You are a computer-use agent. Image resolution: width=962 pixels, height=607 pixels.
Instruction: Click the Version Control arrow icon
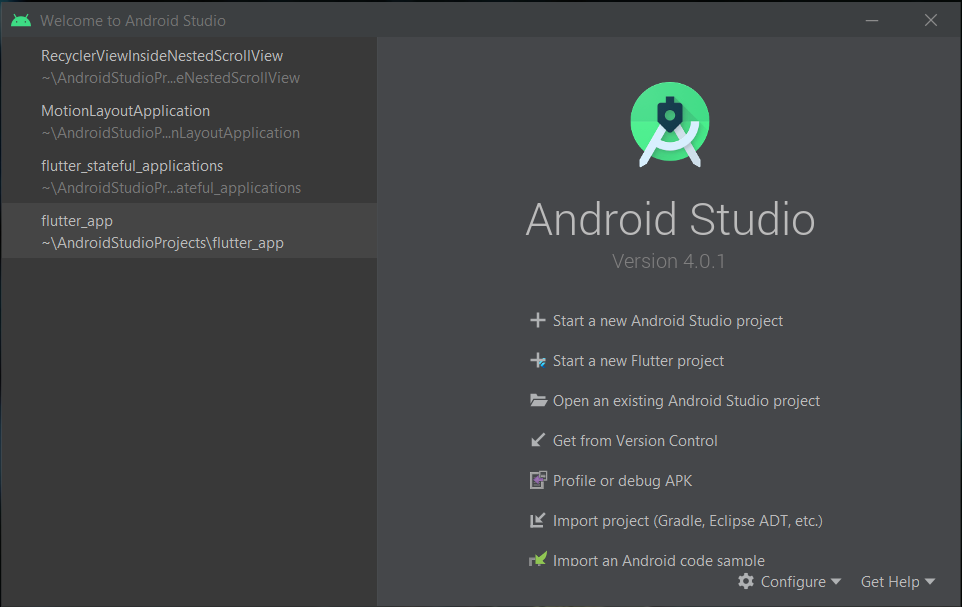[537, 440]
